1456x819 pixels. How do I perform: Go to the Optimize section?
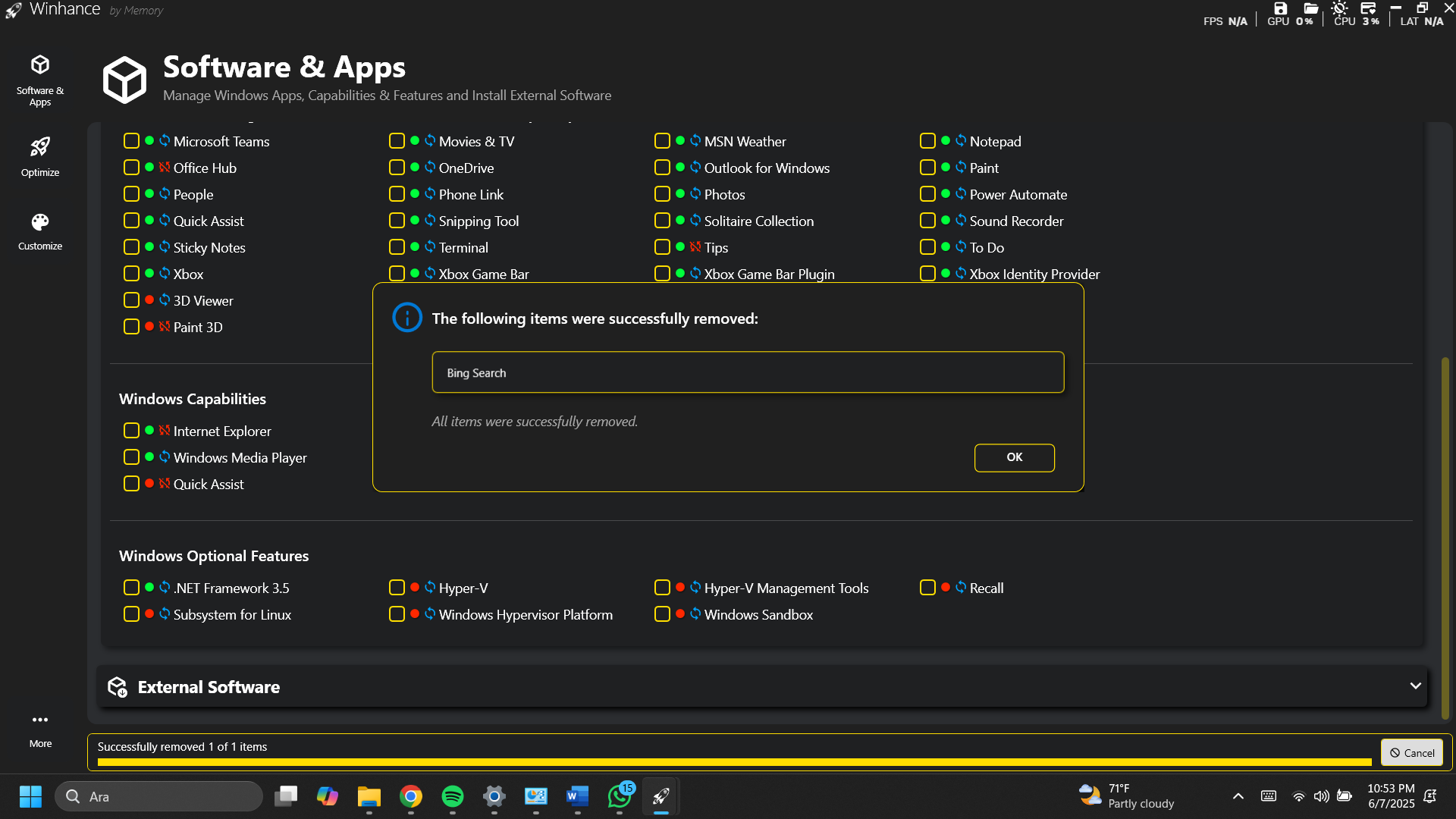click(40, 157)
